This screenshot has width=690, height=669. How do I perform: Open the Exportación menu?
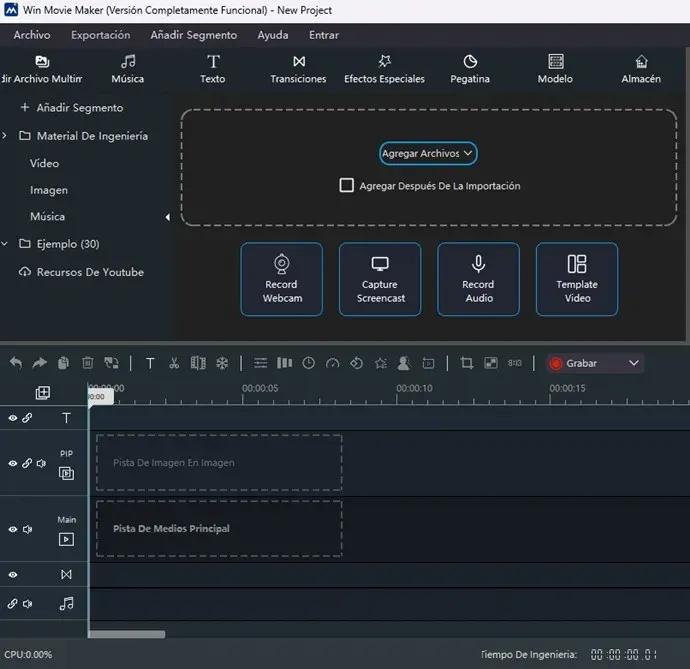(101, 35)
